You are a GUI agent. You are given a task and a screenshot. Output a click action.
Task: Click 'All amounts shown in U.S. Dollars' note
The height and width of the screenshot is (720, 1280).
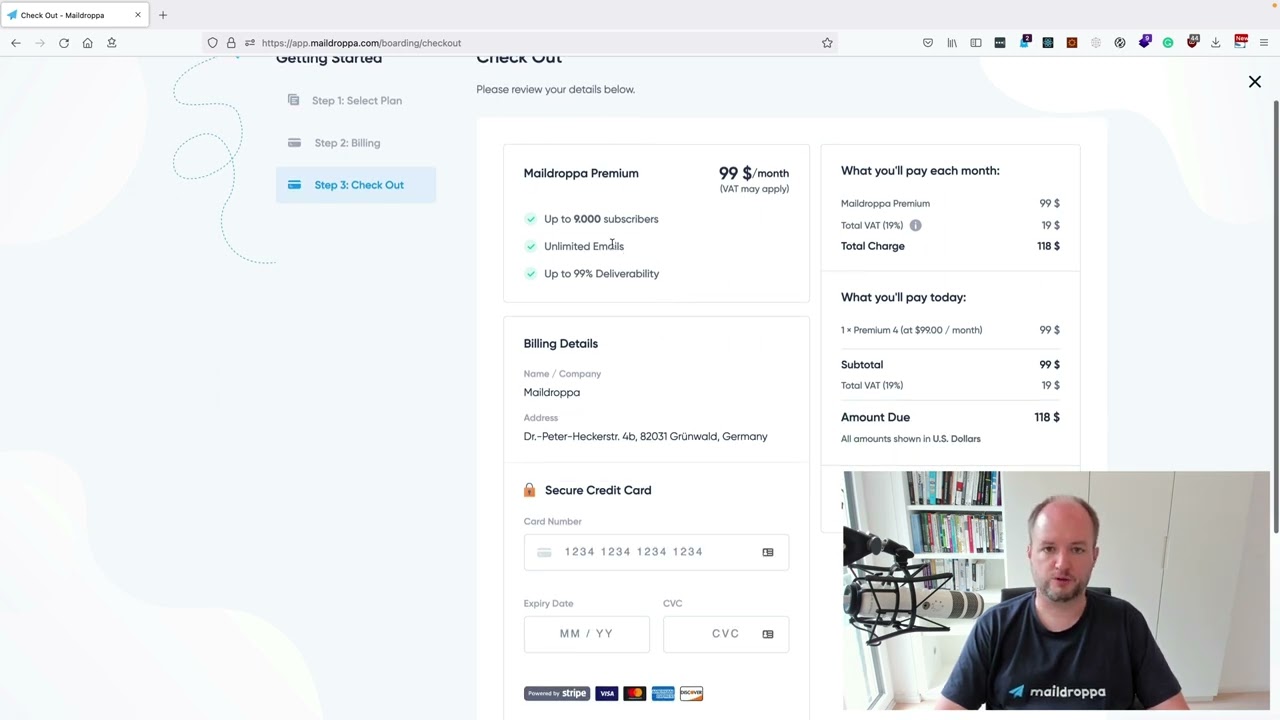911,439
